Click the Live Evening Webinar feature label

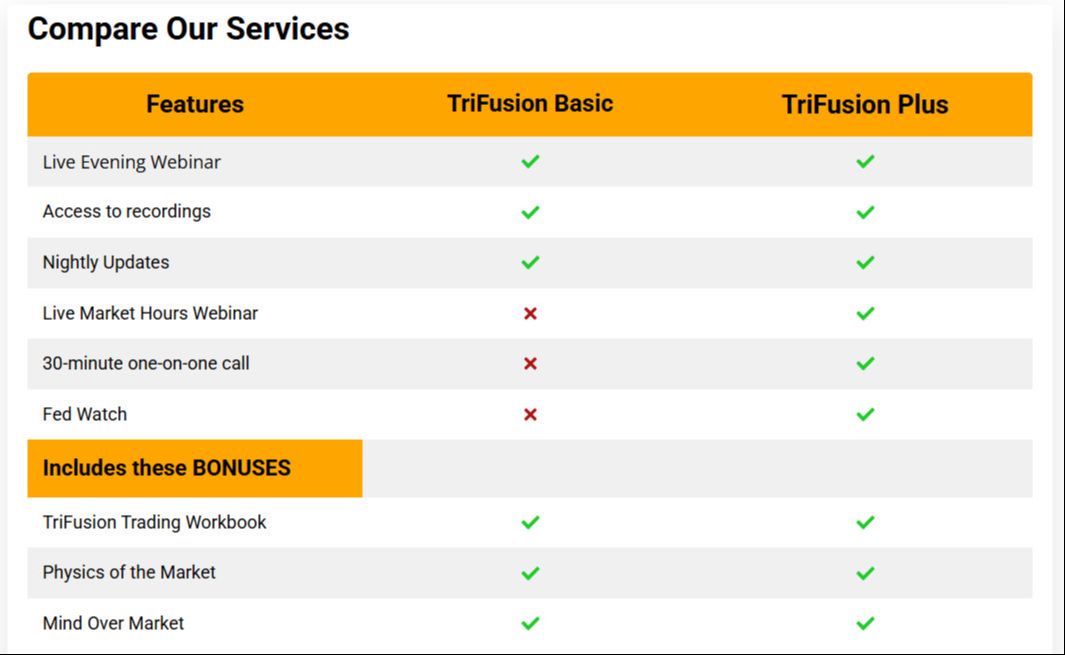(x=132, y=162)
